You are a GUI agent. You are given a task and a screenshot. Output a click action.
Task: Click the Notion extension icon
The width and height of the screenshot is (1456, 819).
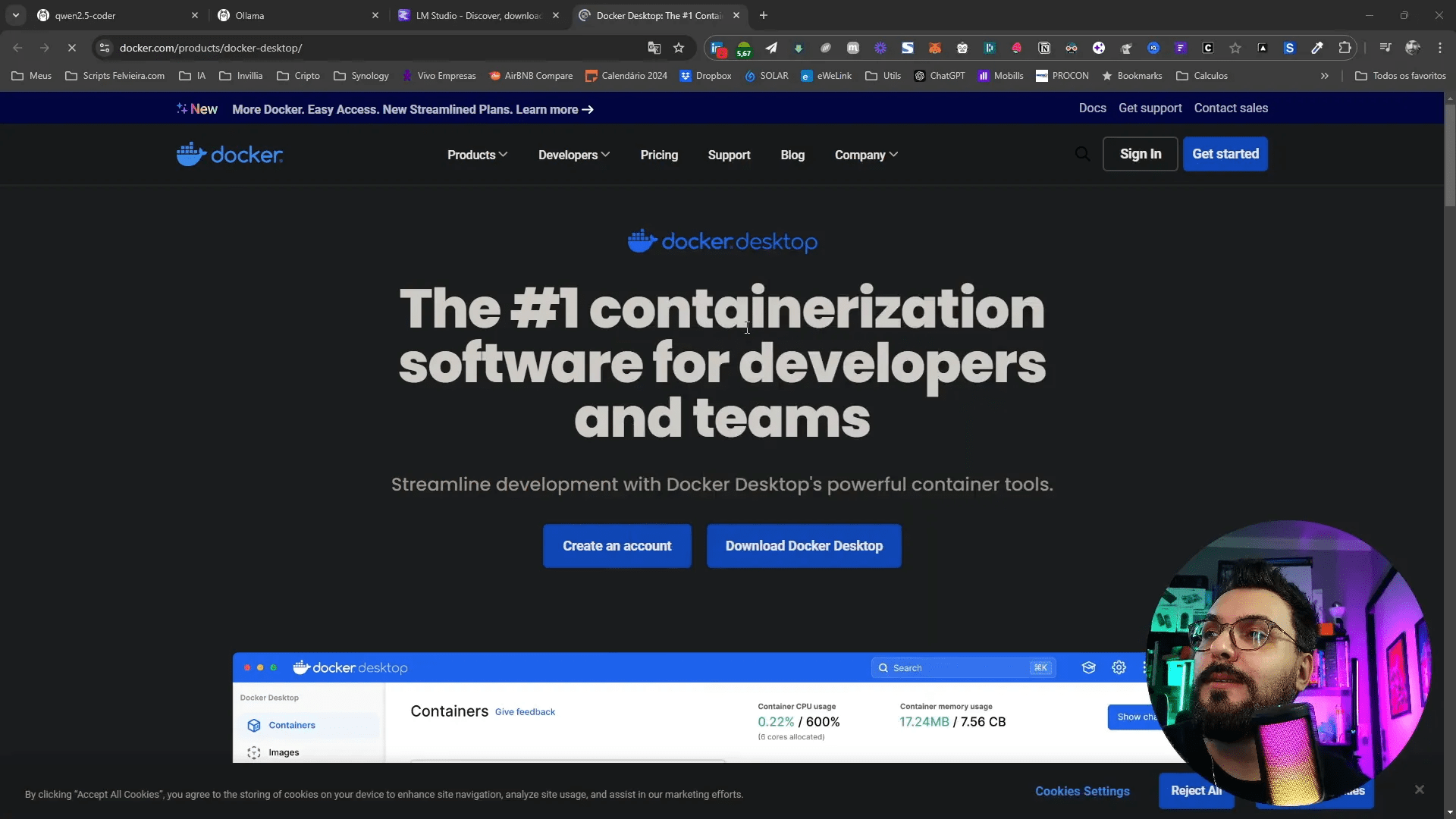coord(1044,48)
